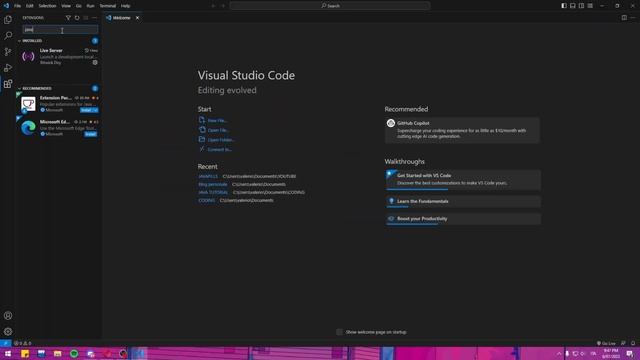Open first recent folder in YOUTUBE path
Image resolution: width=640 pixels, height=360 pixels.
click(208, 176)
